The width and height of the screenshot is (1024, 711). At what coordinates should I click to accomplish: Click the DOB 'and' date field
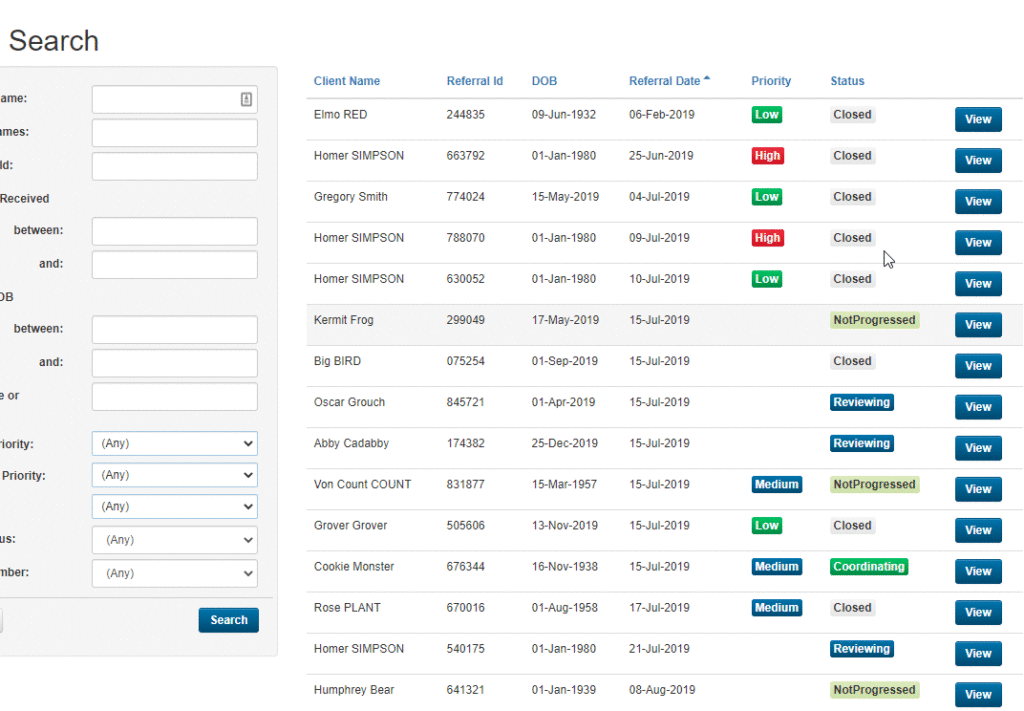point(174,362)
